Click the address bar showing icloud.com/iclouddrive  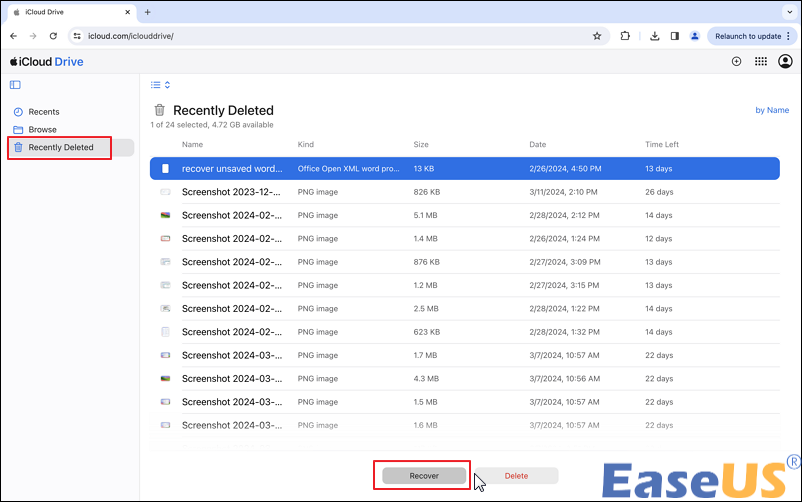click(x=330, y=36)
